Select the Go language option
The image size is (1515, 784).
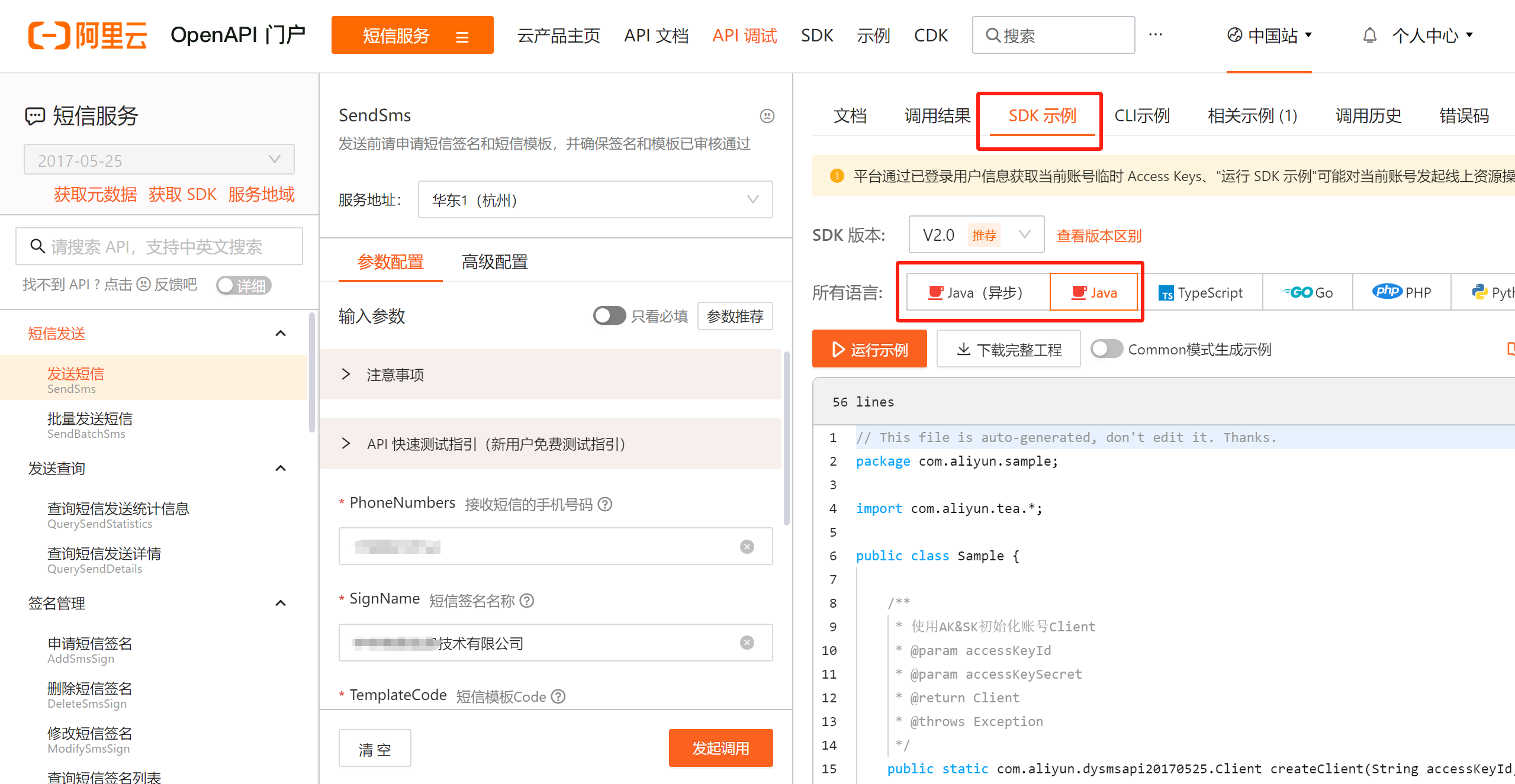1307,292
